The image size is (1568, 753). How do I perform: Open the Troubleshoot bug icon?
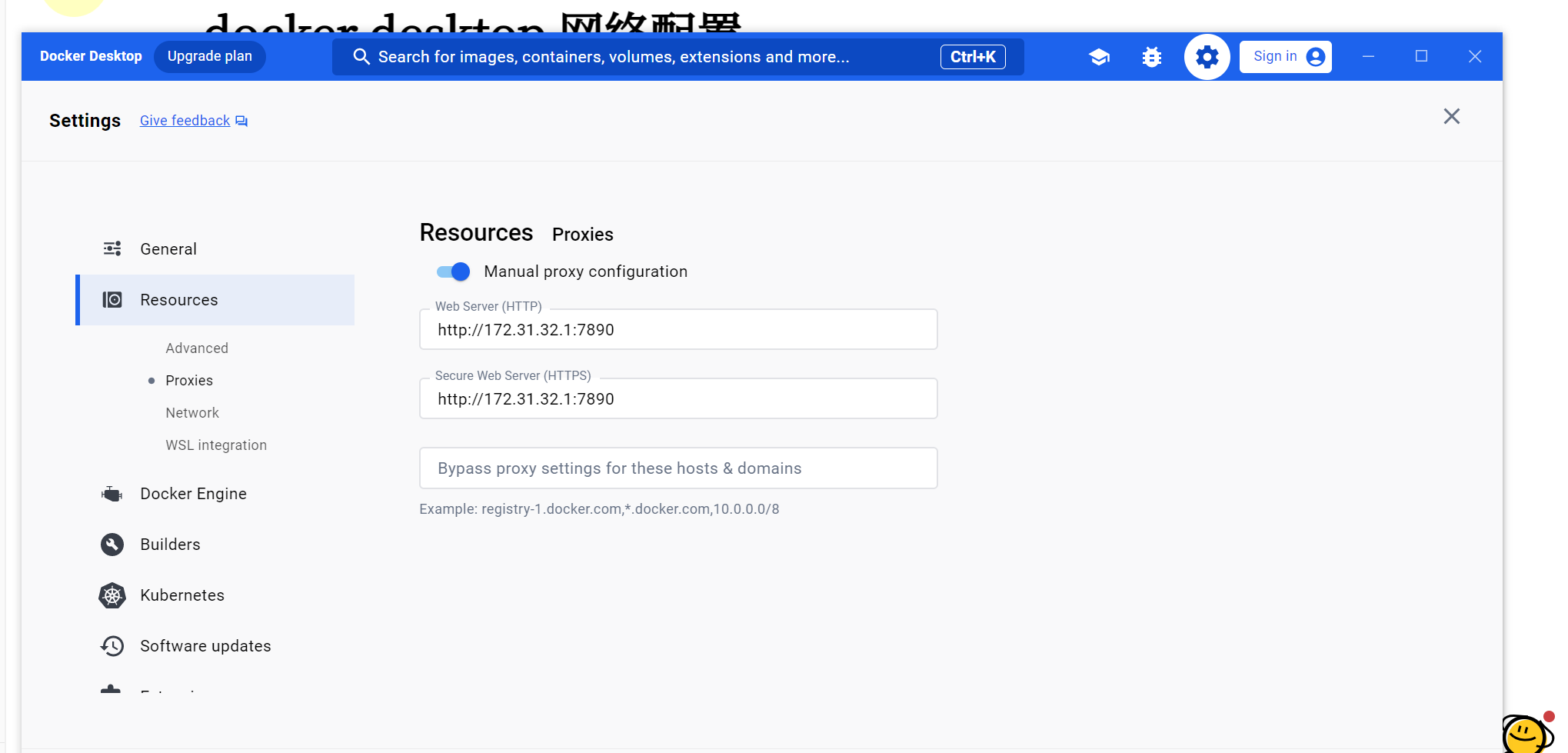click(1152, 57)
